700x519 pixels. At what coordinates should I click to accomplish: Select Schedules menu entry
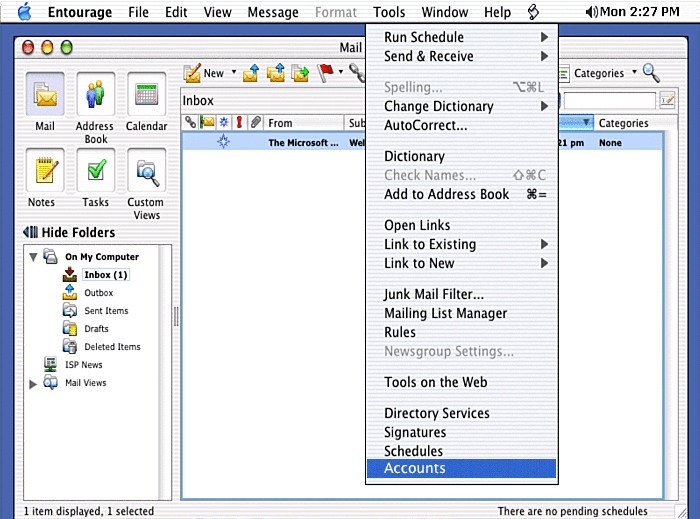coord(462,451)
